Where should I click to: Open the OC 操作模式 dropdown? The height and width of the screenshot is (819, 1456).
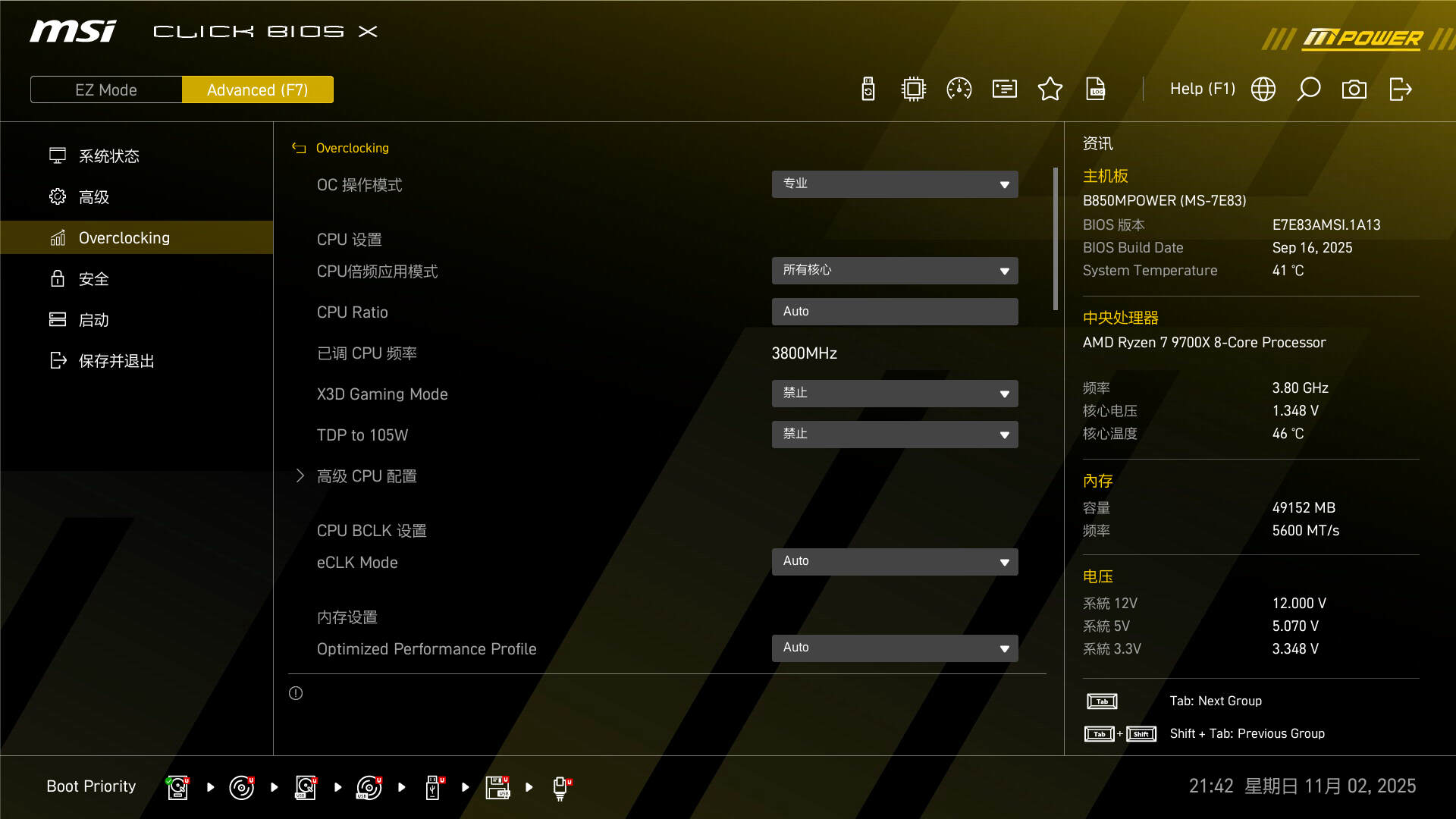(895, 184)
